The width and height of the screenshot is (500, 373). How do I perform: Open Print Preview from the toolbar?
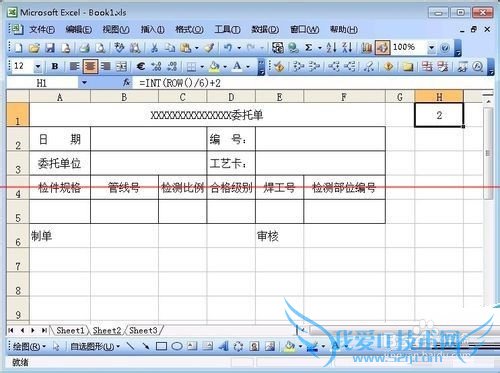click(100, 48)
